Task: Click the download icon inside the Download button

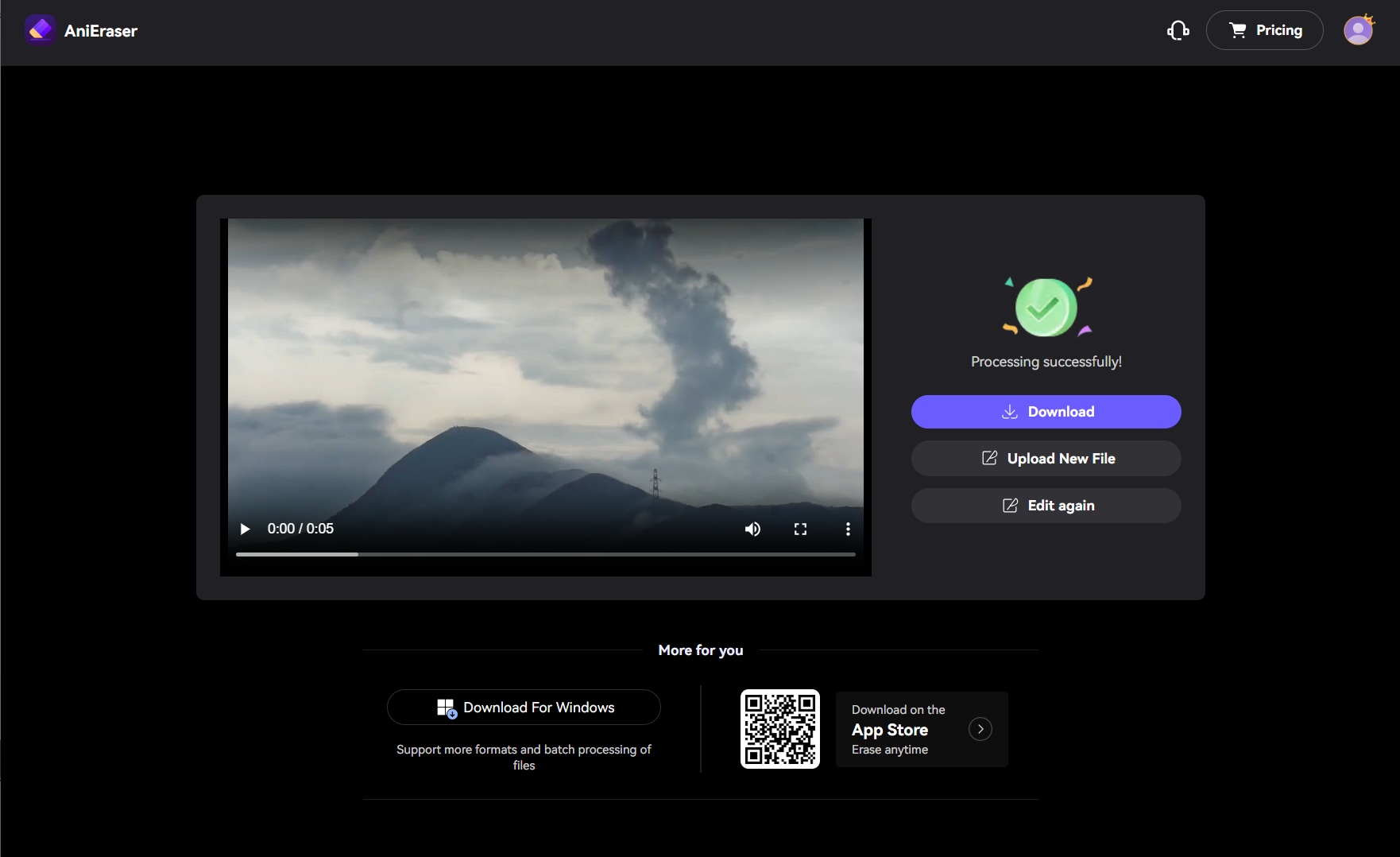Action: (x=1009, y=412)
